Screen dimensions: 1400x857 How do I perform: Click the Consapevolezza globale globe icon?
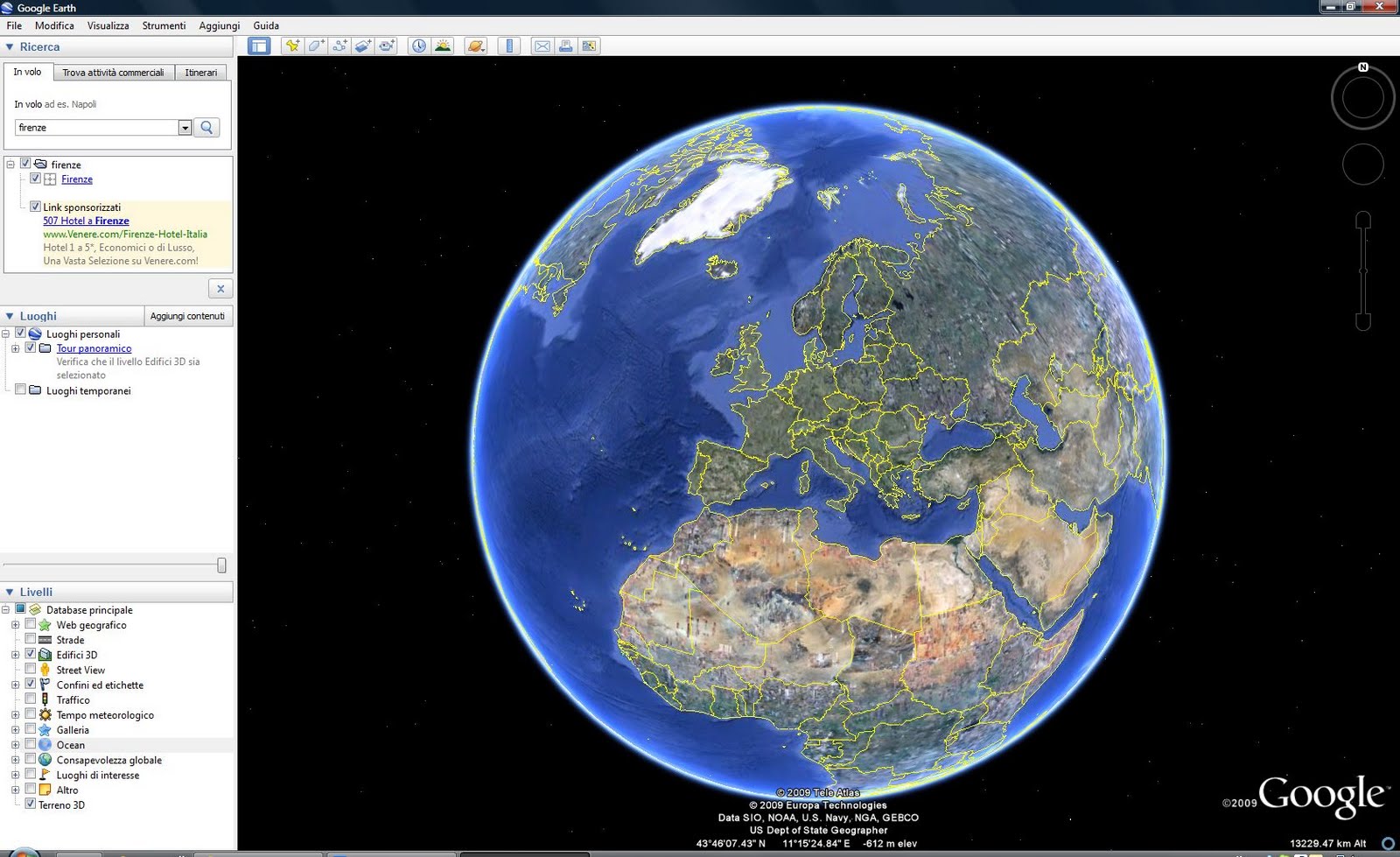tap(45, 760)
